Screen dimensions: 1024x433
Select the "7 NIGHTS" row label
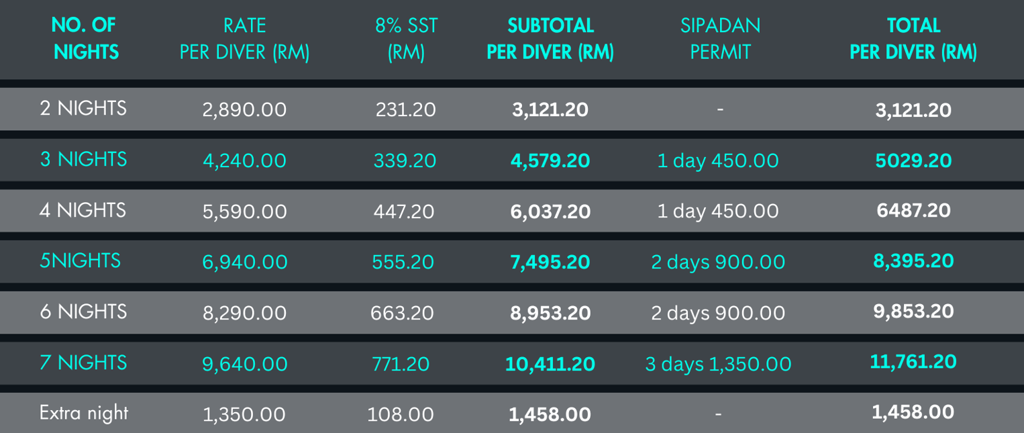(x=83, y=362)
